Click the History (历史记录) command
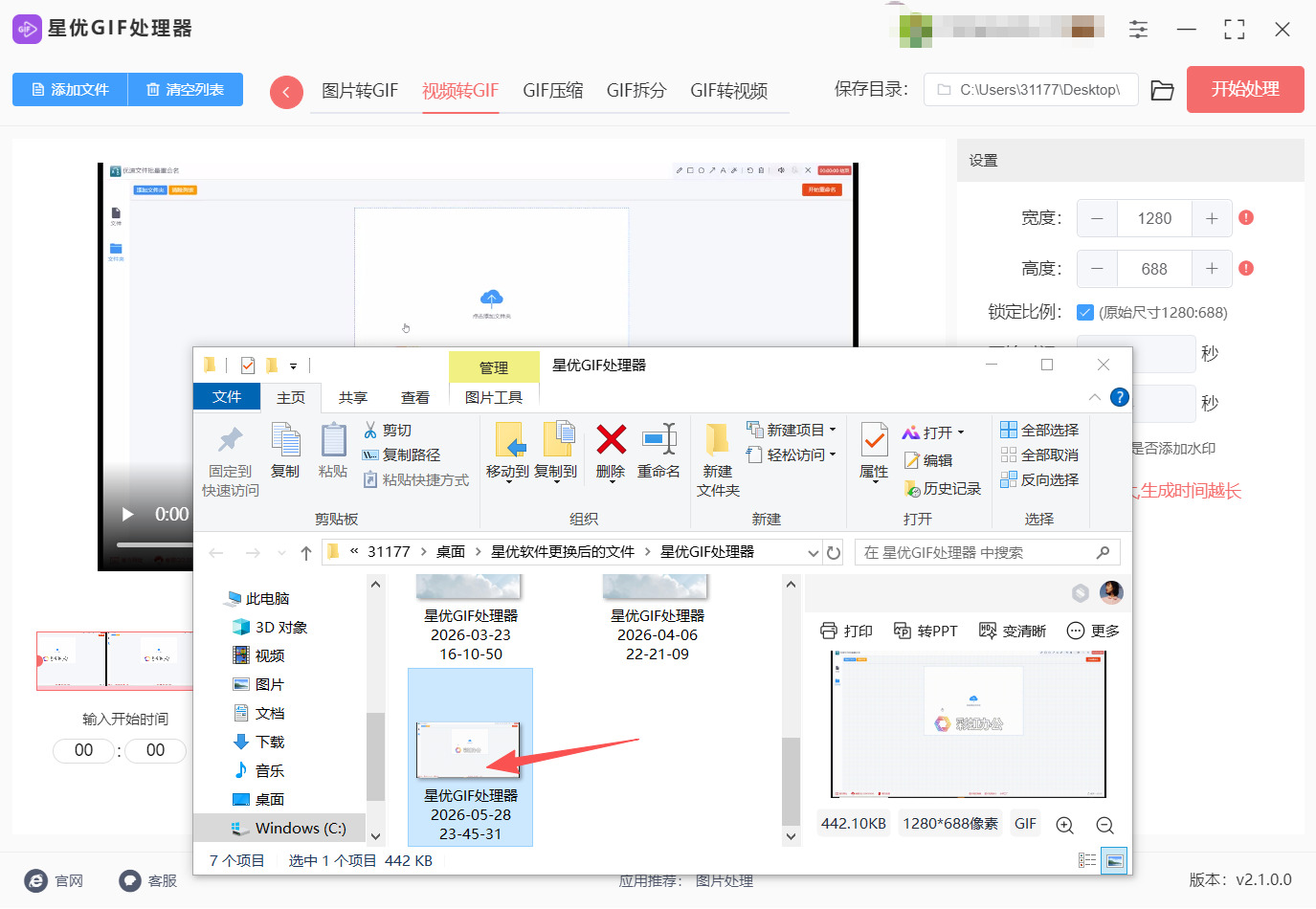The image size is (1316, 909). click(942, 489)
